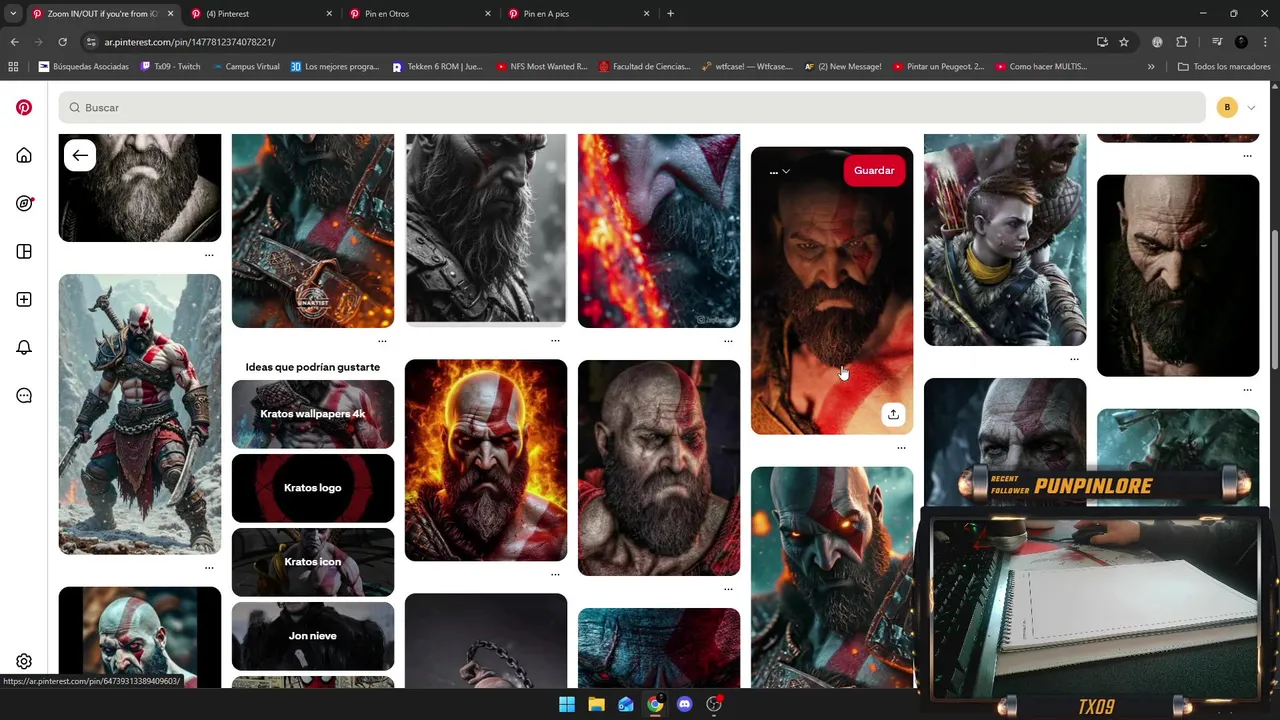Open the snowy full-body Kratos pin
This screenshot has height=720, width=1280.
[140, 414]
